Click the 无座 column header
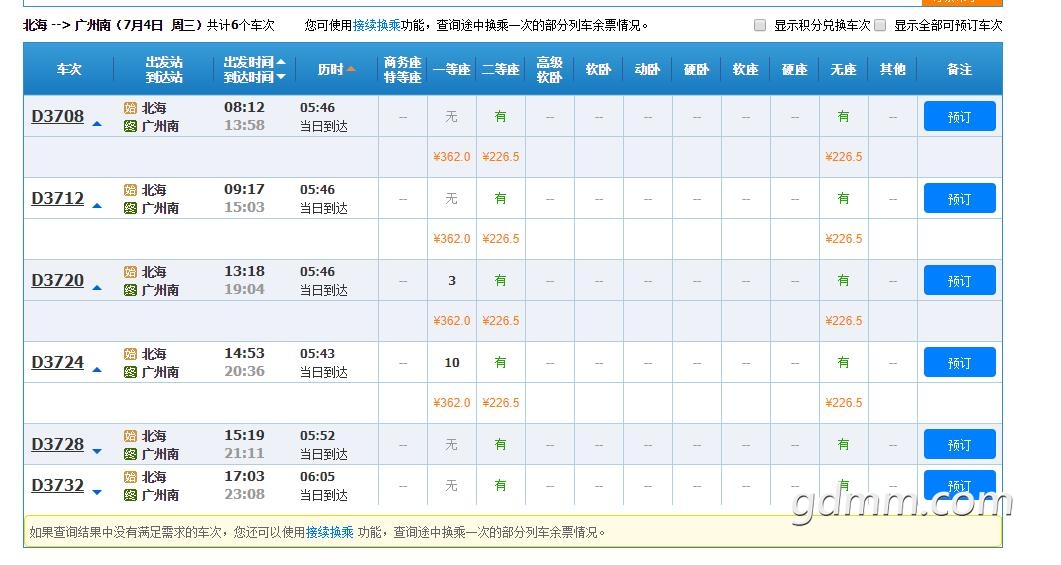Screen dimensions: 1061x565 tap(843, 69)
